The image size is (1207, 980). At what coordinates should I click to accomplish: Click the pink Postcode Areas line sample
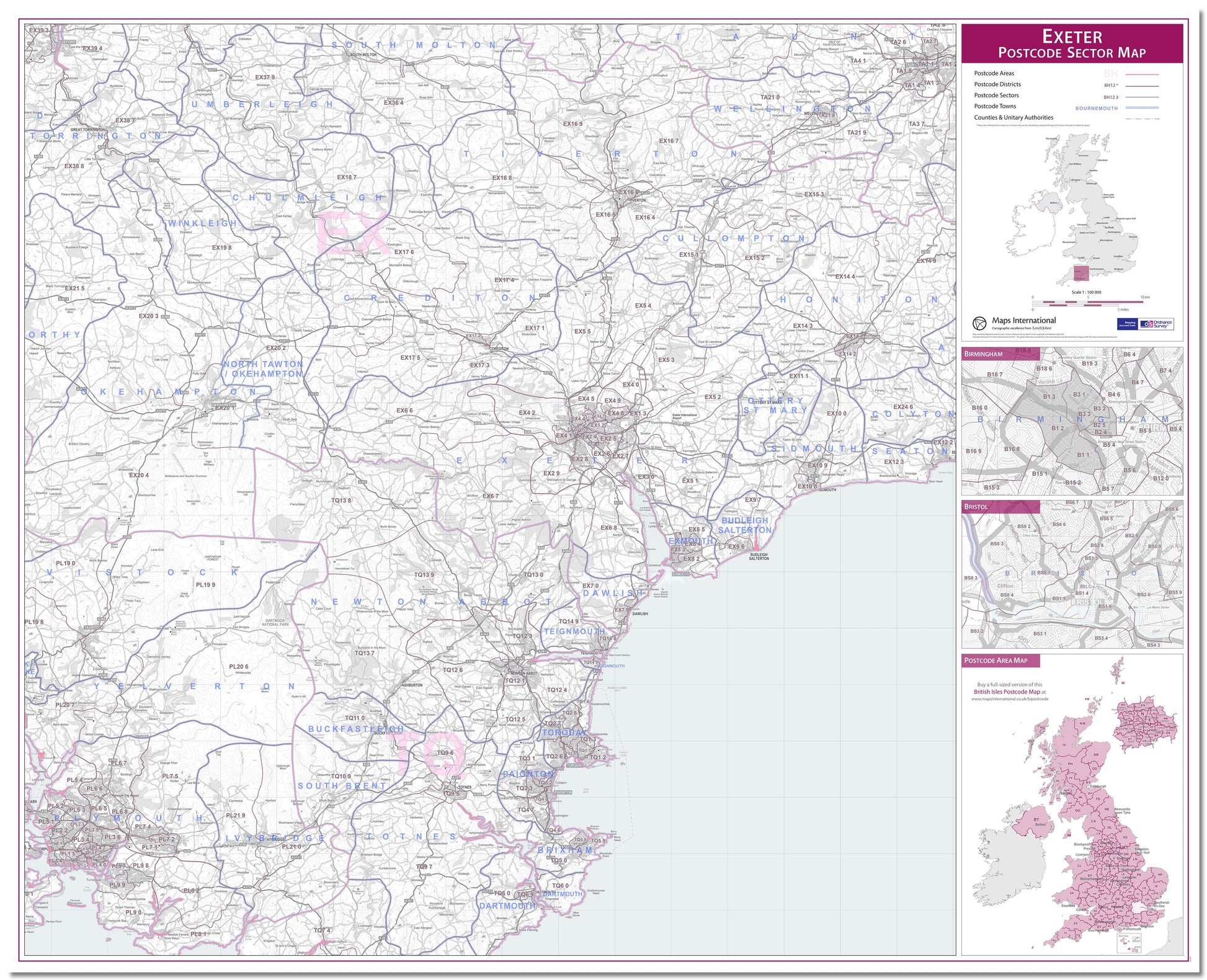(1142, 74)
